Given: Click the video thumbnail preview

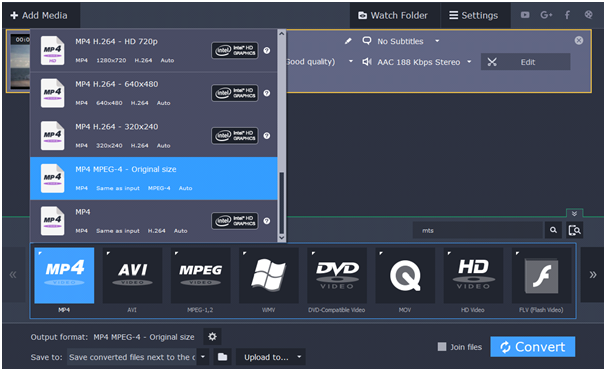Looking at the screenshot, I should click(x=19, y=62).
